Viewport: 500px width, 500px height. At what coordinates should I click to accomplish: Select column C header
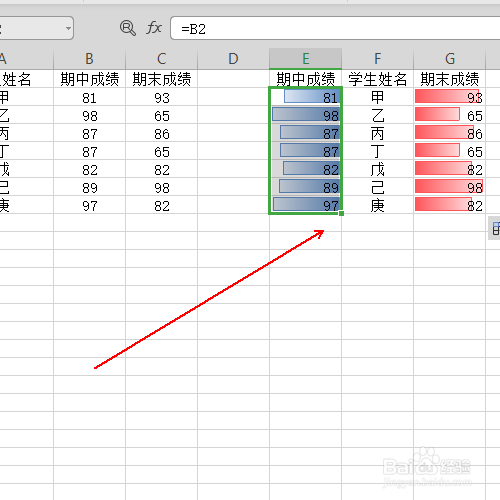(x=162, y=59)
